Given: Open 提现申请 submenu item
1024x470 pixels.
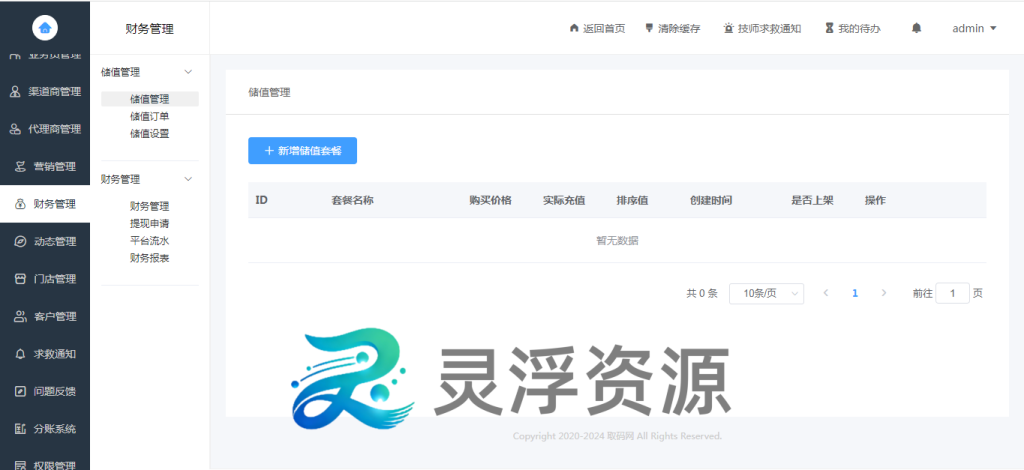Looking at the screenshot, I should coord(150,223).
